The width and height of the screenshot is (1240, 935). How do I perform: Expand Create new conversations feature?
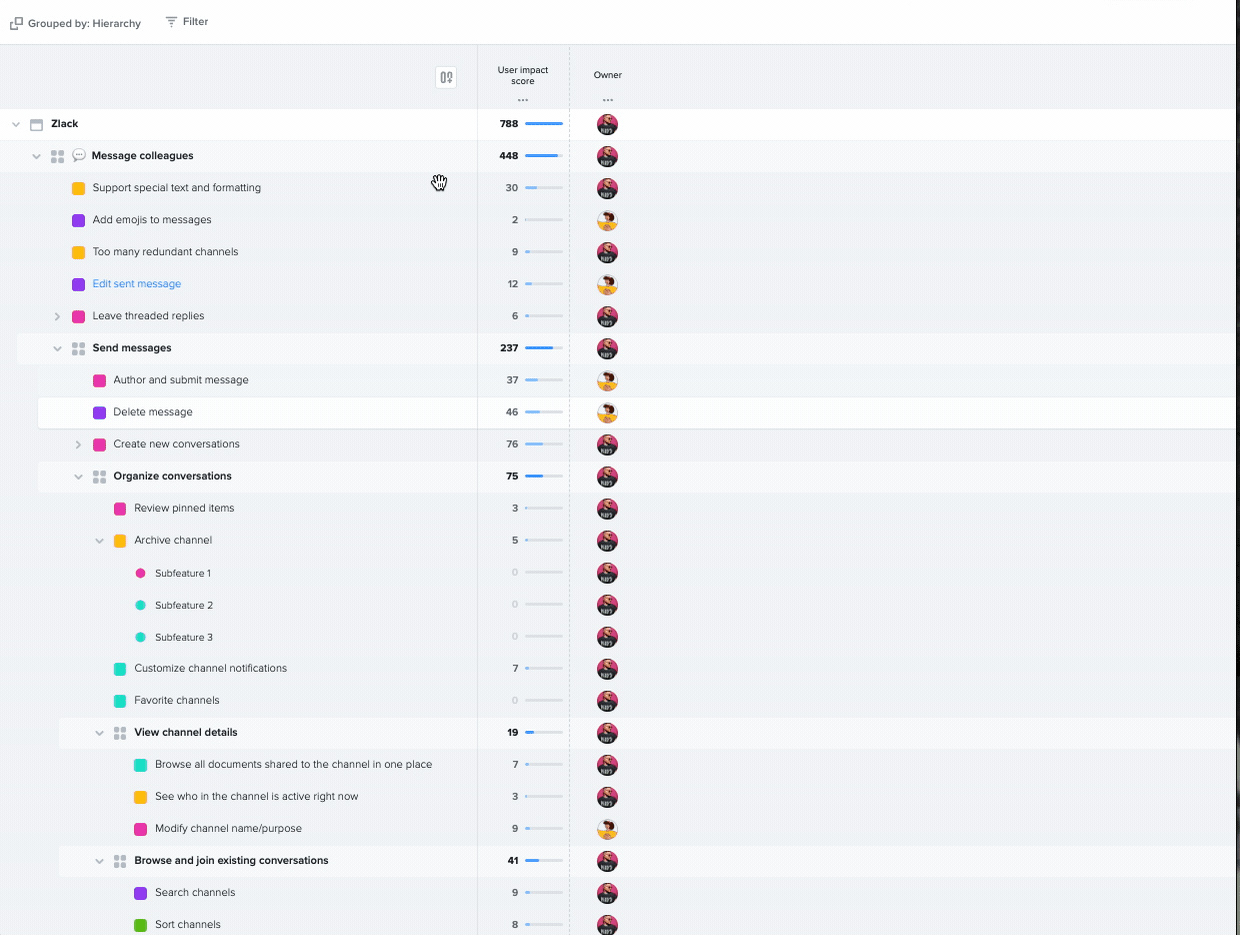[78, 444]
